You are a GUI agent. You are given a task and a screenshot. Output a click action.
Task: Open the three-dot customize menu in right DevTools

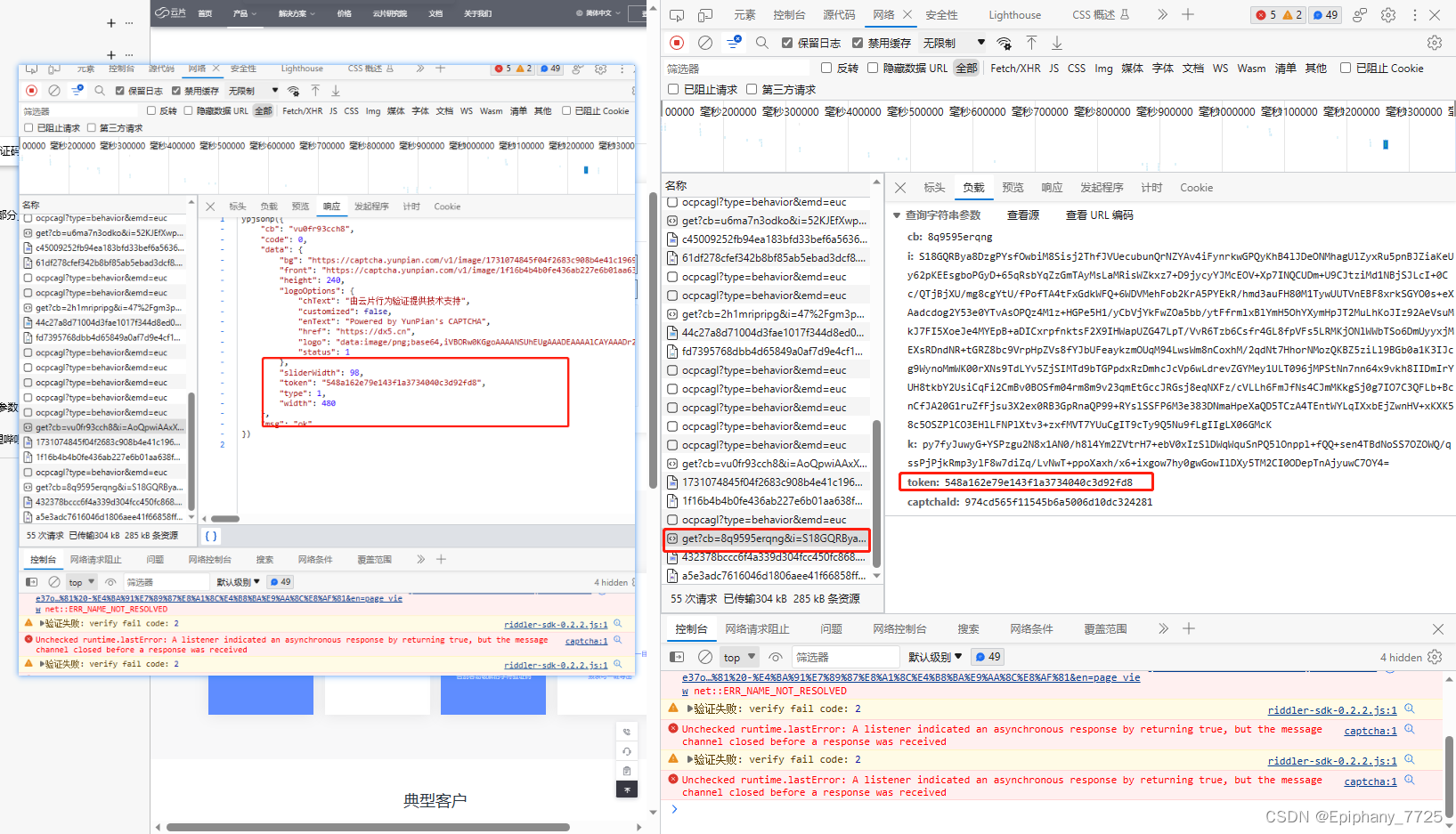tap(1414, 15)
